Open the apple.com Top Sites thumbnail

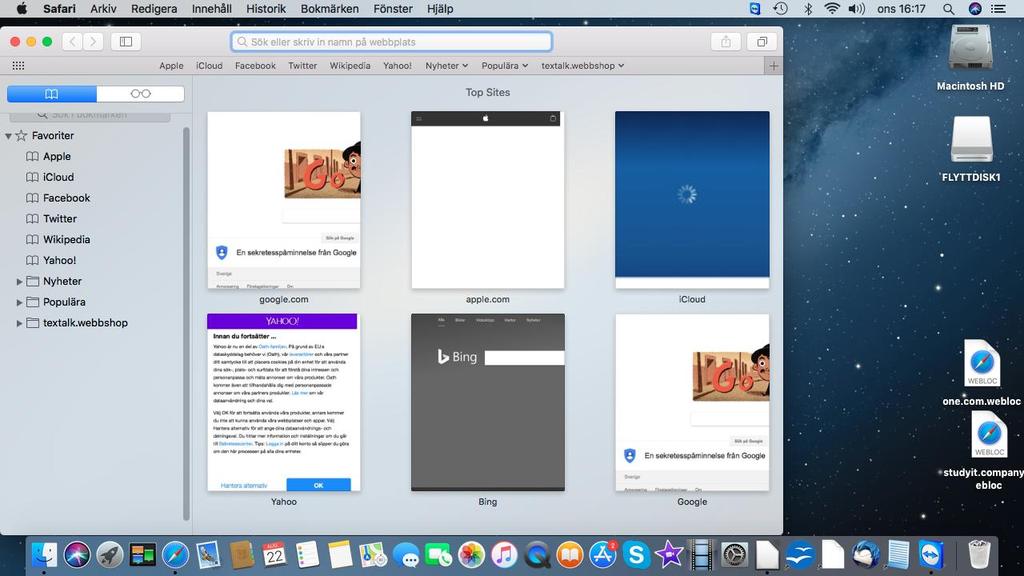click(x=487, y=200)
